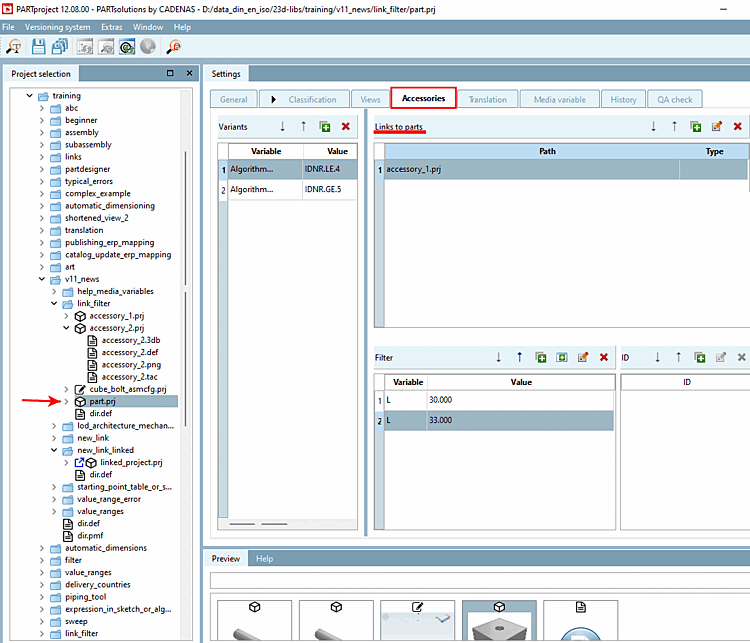
Task: Click edit icon in Filter toolbar
Action: point(583,357)
